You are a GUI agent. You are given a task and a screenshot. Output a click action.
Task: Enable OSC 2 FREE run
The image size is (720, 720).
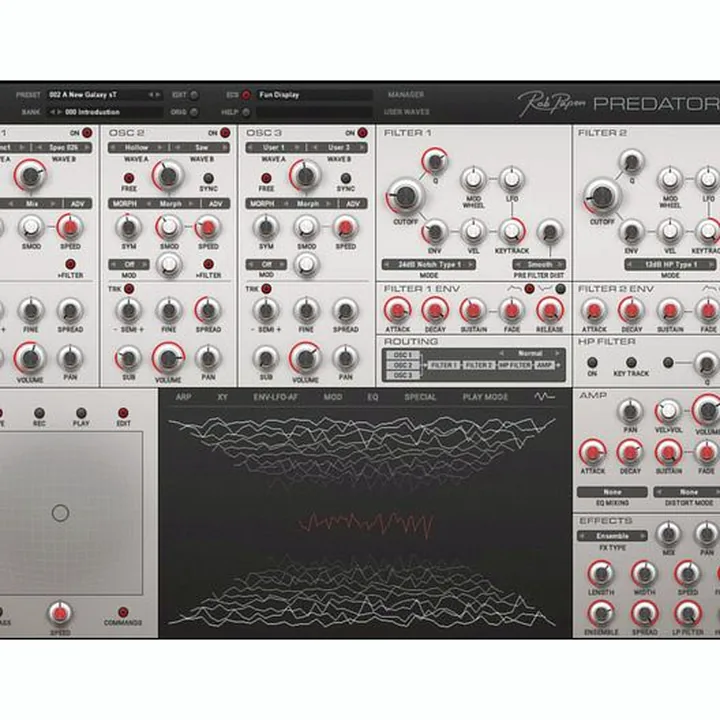(129, 178)
